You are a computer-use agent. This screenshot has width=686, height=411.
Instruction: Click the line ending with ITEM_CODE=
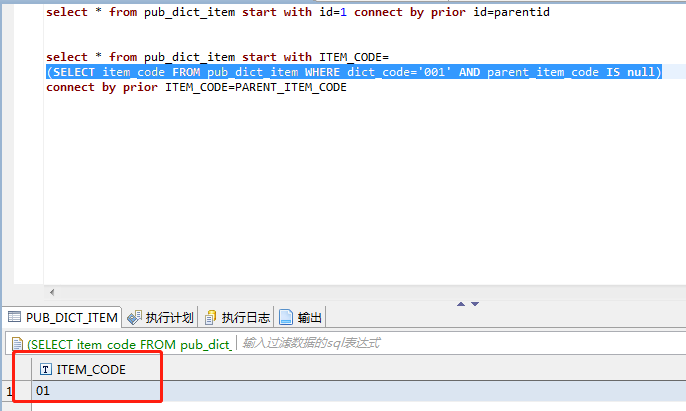click(x=217, y=57)
